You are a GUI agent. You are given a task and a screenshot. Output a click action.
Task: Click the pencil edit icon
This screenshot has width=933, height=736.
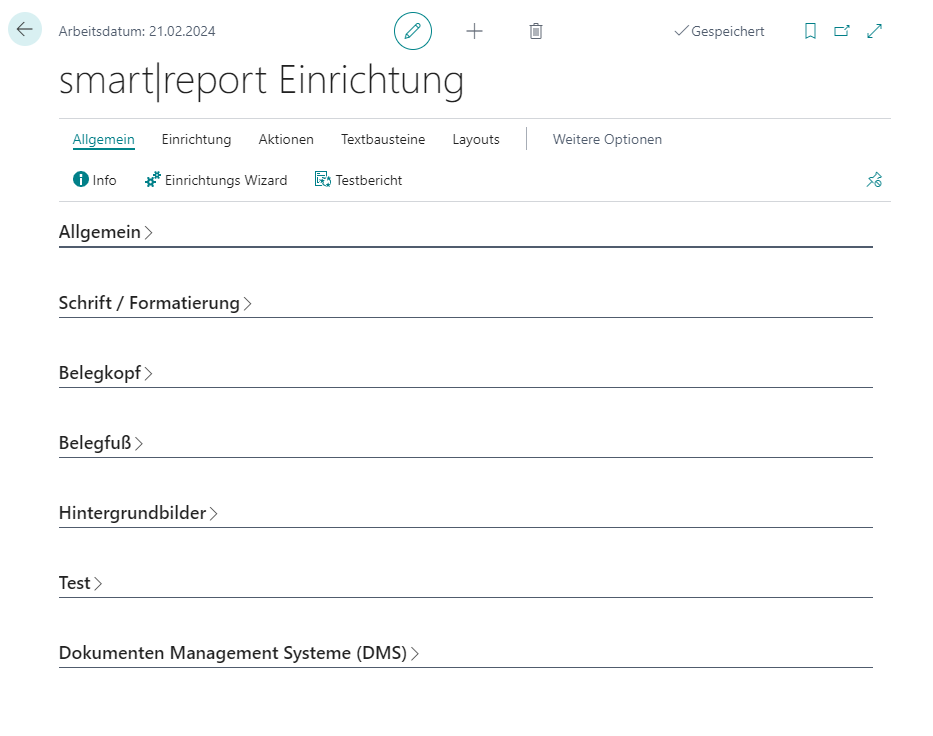pos(413,31)
